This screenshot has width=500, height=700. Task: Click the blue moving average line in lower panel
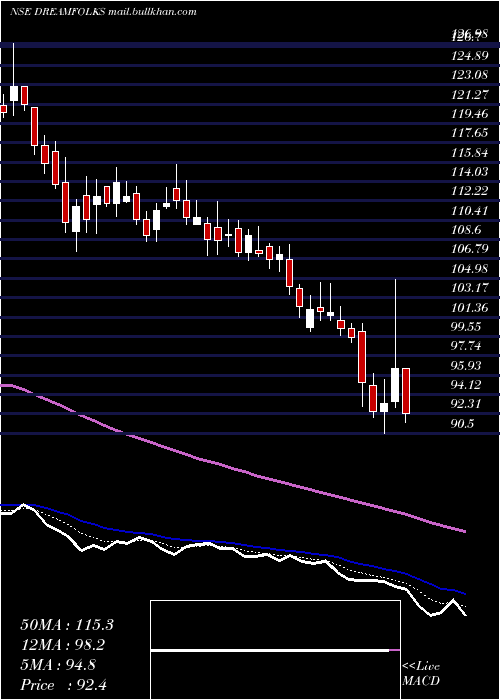coord(232,543)
